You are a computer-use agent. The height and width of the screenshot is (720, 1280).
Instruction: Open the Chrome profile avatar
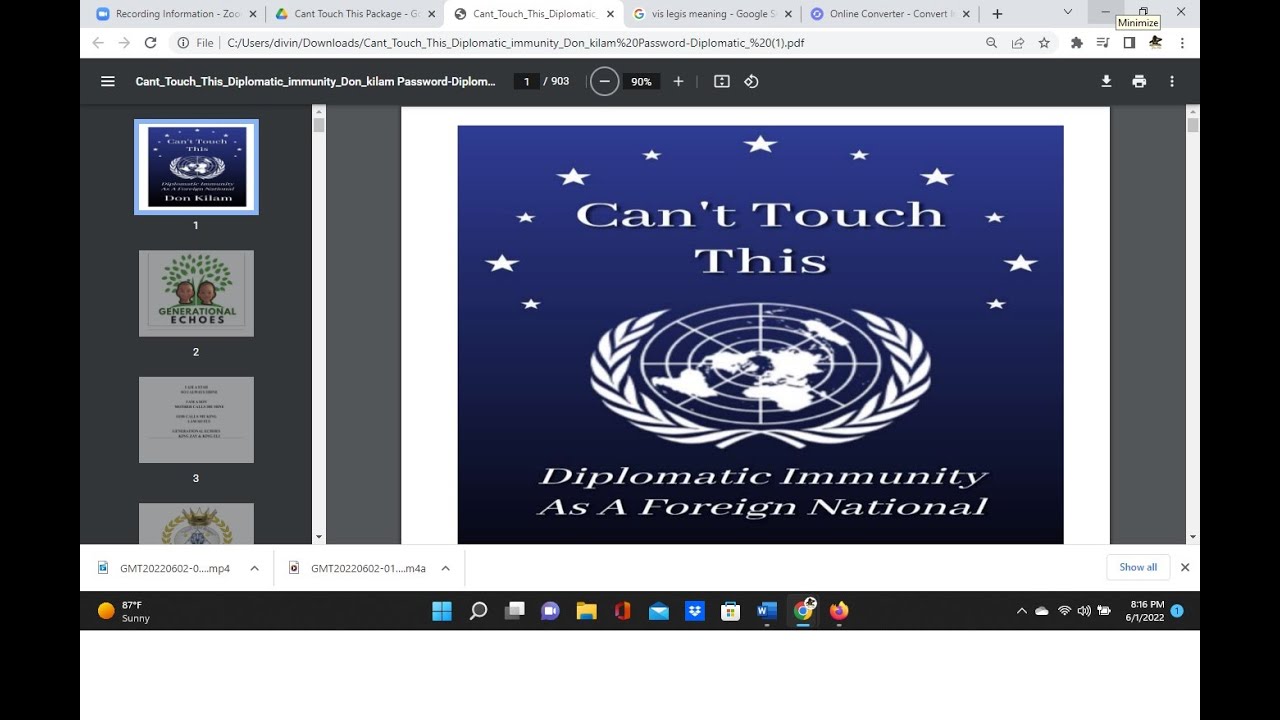[1156, 43]
